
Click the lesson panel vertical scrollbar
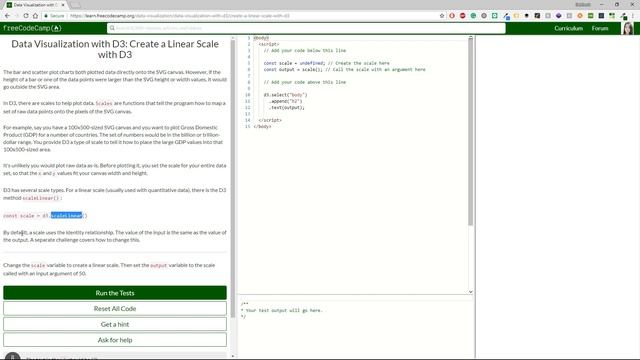pyautogui.click(x=233, y=179)
